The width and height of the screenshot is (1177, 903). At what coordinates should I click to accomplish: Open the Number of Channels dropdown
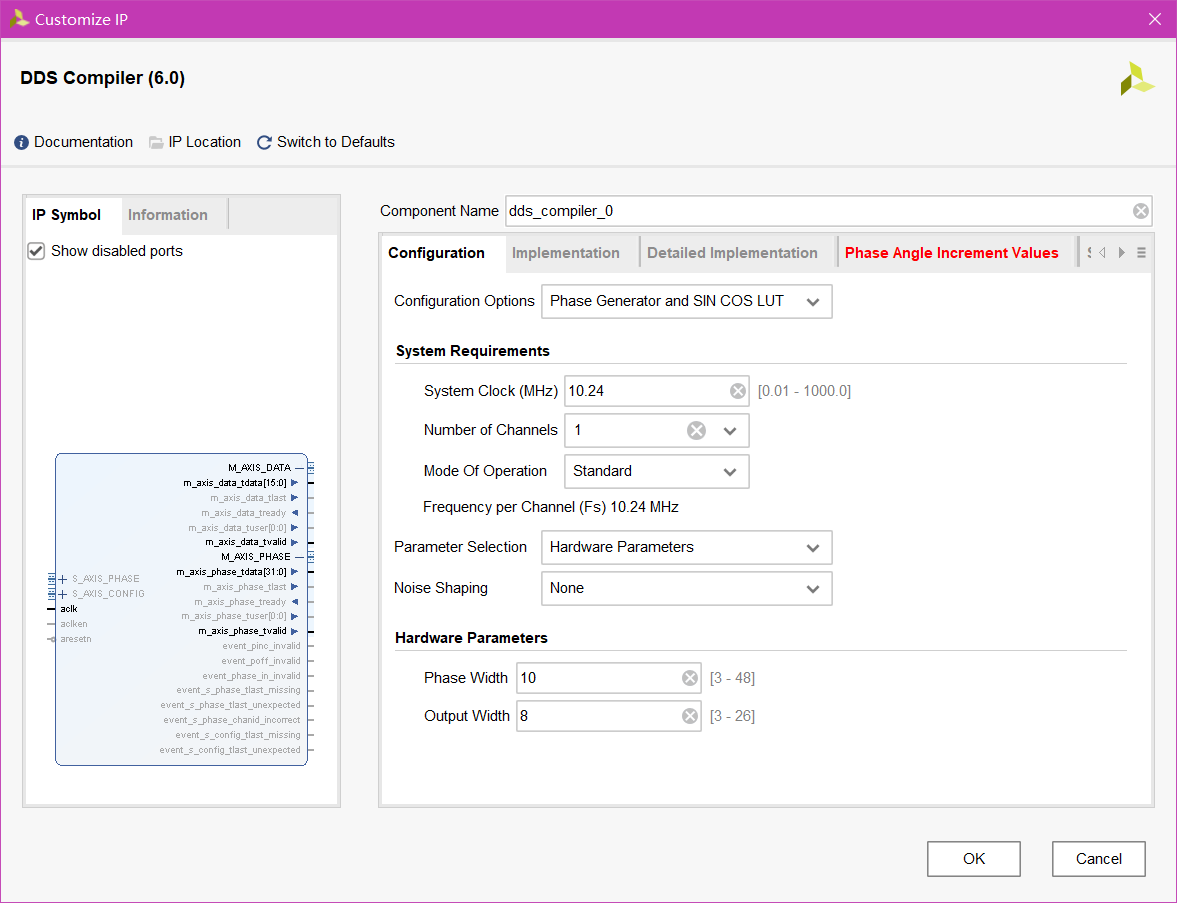[x=730, y=431]
